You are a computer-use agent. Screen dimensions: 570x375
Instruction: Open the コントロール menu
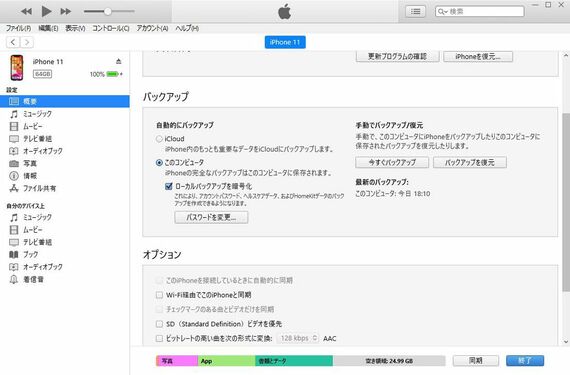pyautogui.click(x=111, y=28)
